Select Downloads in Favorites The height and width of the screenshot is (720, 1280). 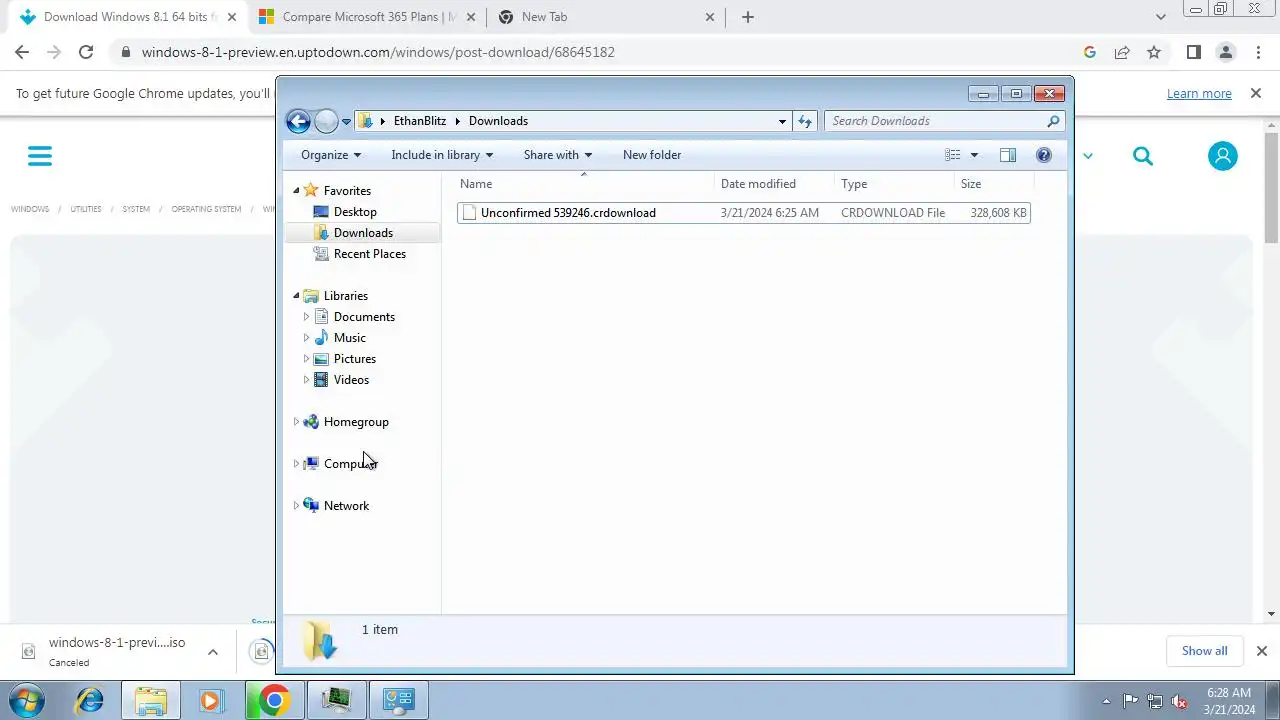tap(363, 233)
